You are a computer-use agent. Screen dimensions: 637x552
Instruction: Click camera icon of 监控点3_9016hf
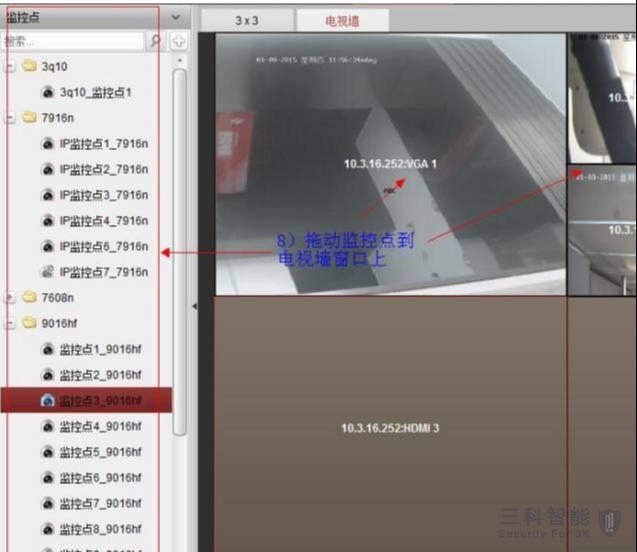(x=47, y=401)
